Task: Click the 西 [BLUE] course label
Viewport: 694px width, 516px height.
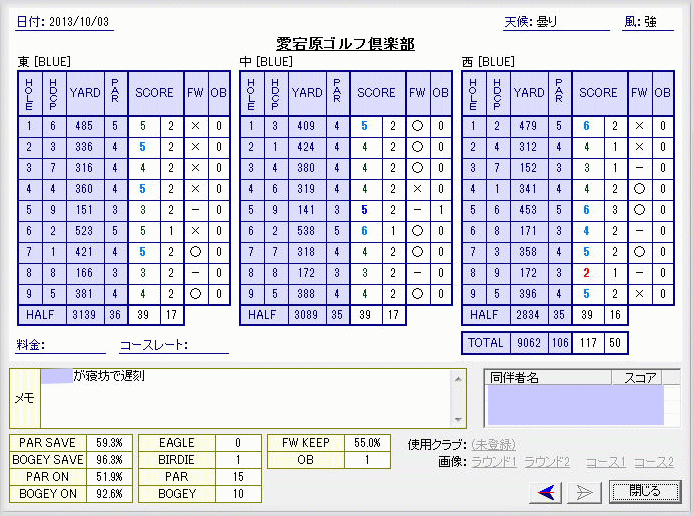Action: tap(488, 62)
